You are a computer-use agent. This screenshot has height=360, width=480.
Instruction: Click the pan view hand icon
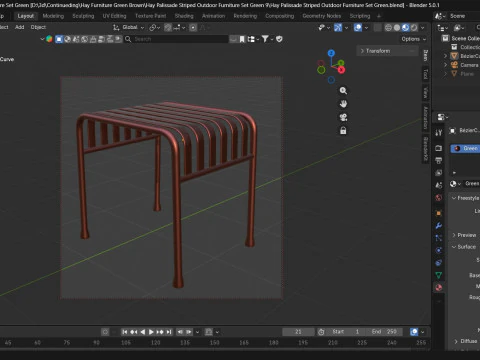pyautogui.click(x=343, y=104)
